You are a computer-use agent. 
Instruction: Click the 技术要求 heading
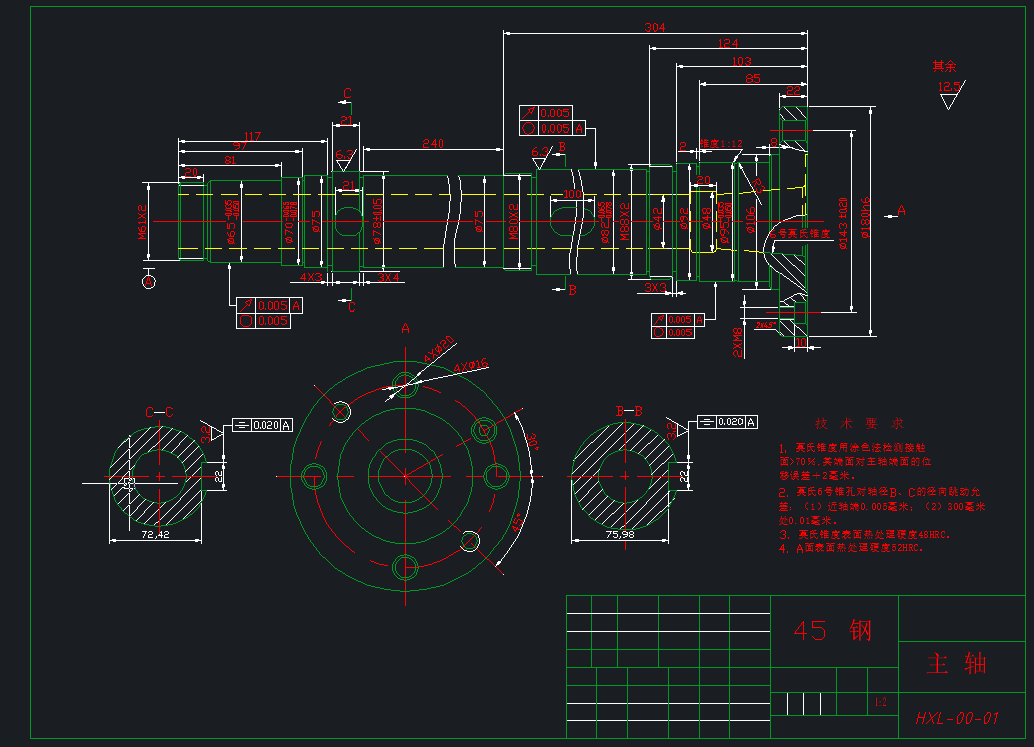[x=859, y=423]
